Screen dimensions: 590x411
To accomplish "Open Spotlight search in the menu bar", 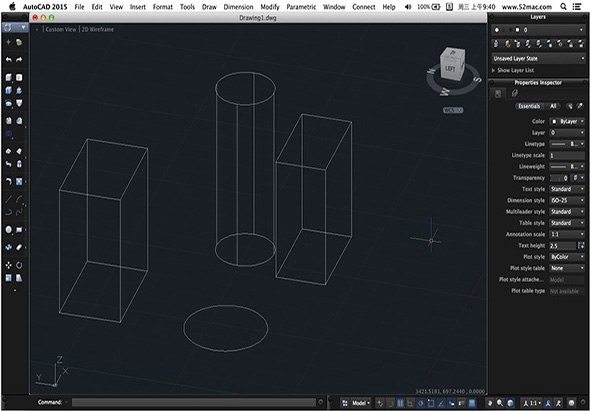I will 563,6.
